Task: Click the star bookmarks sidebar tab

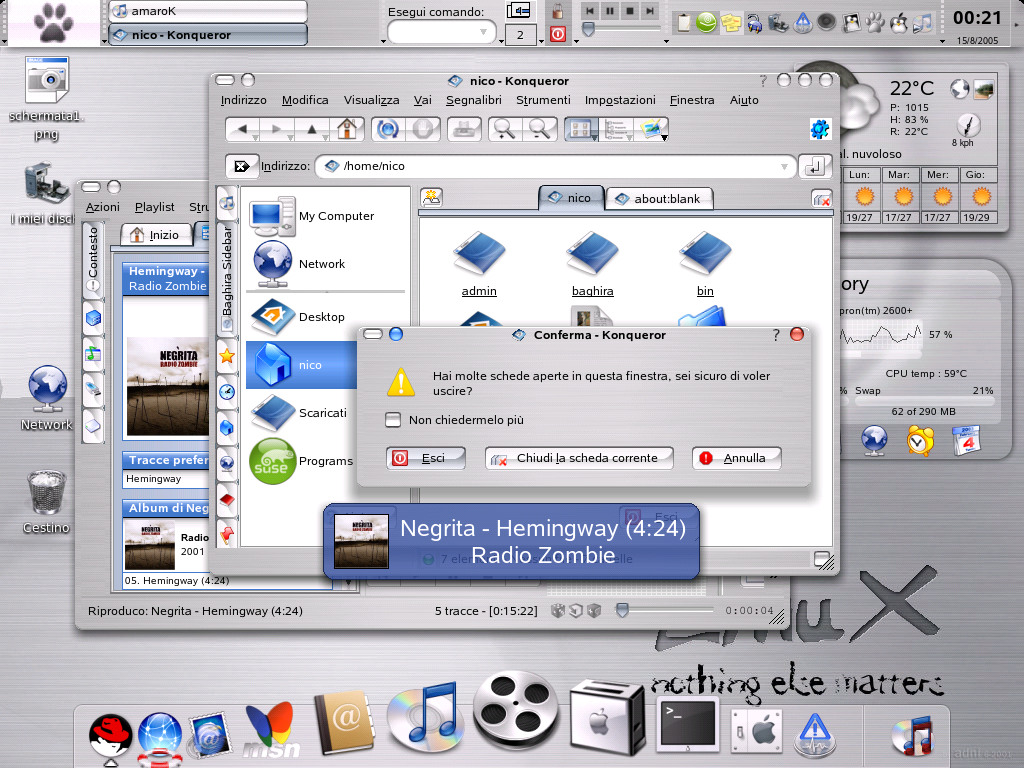Action: click(x=227, y=356)
